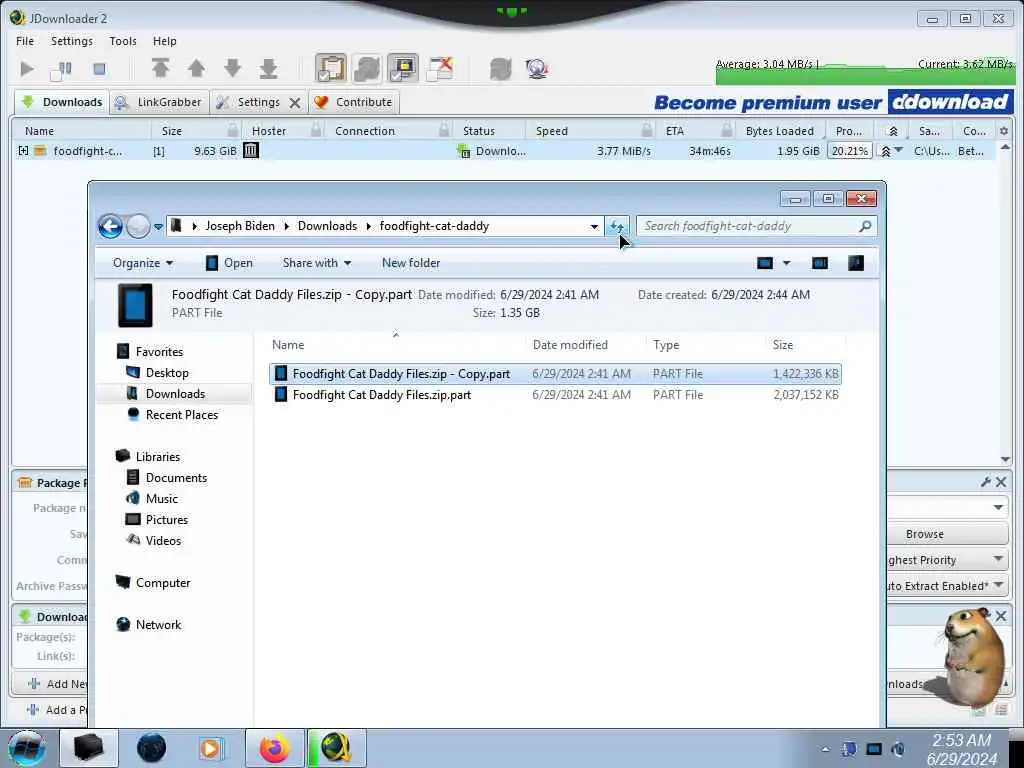Click the ddownload premium banner
Image resolution: width=1024 pixels, height=768 pixels.
pyautogui.click(x=833, y=102)
